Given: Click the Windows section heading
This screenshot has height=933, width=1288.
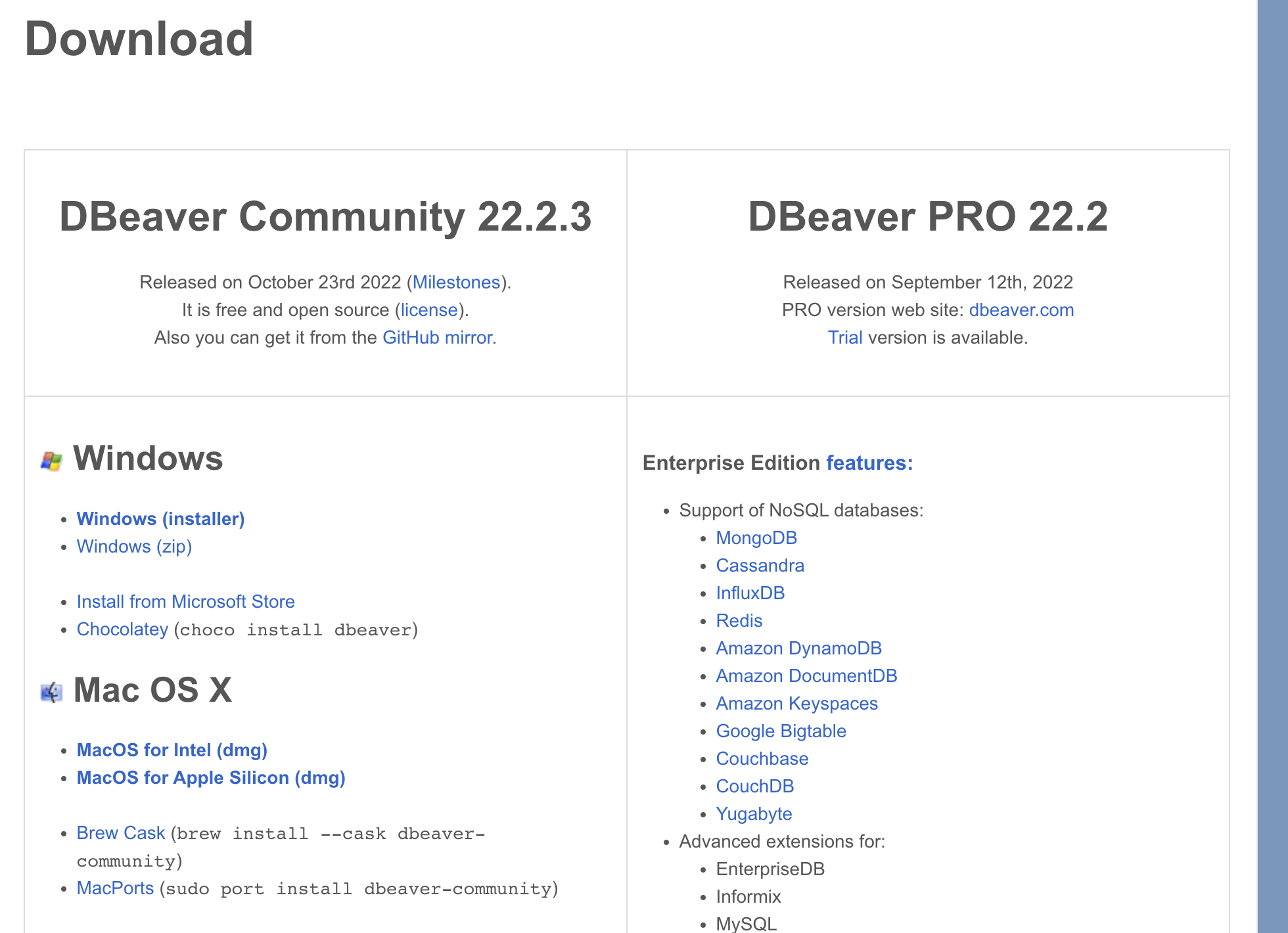Looking at the screenshot, I should (x=148, y=458).
